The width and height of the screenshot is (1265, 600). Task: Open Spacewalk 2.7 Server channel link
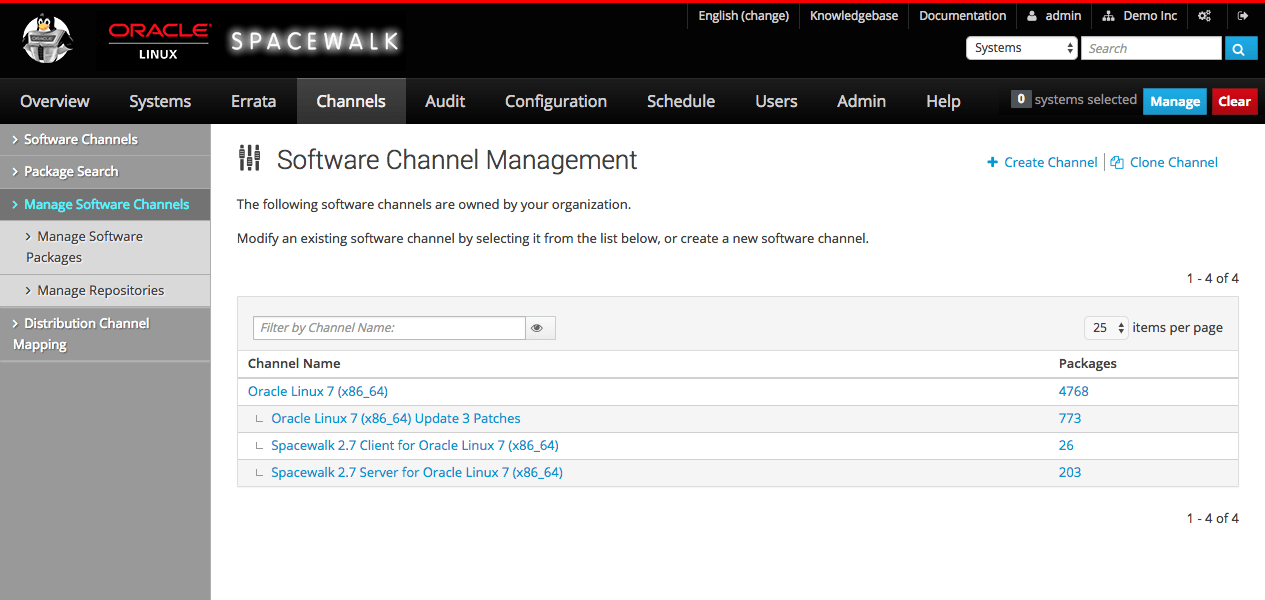pos(417,472)
